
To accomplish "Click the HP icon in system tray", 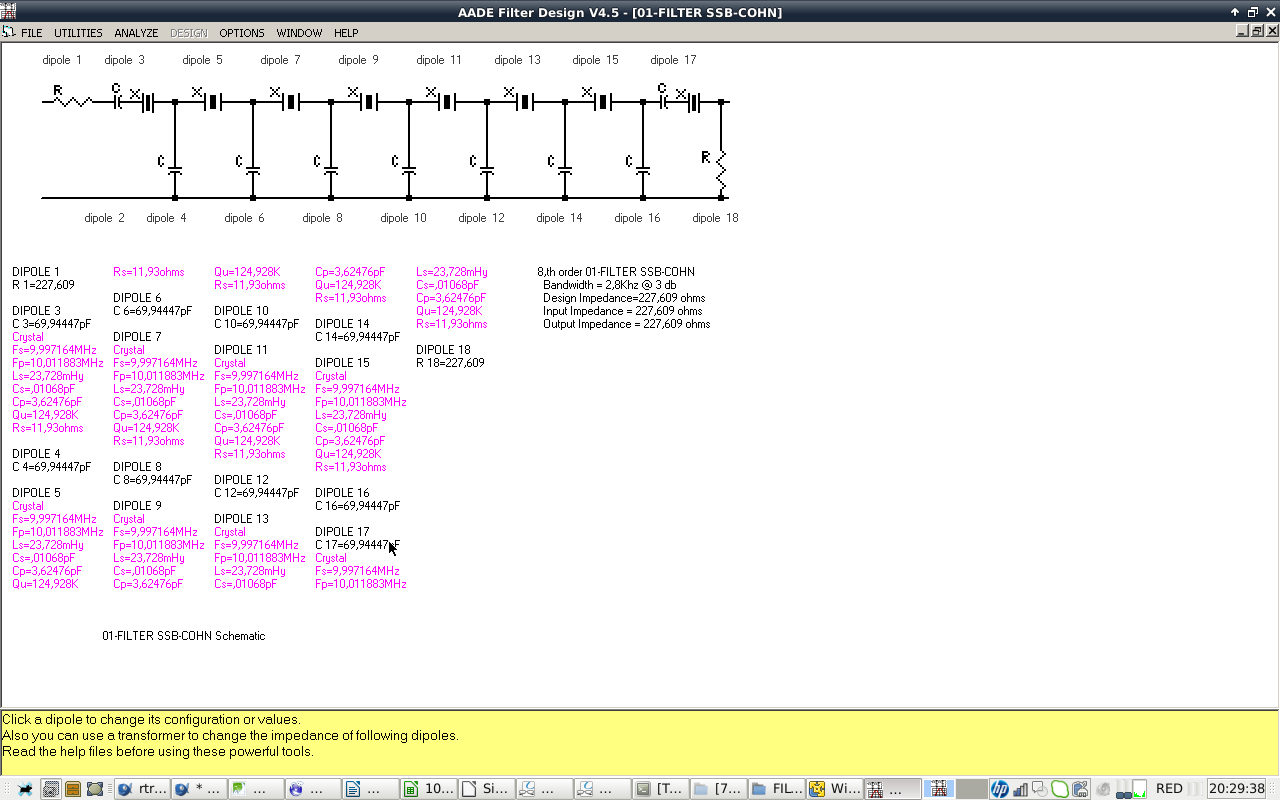I will point(999,788).
